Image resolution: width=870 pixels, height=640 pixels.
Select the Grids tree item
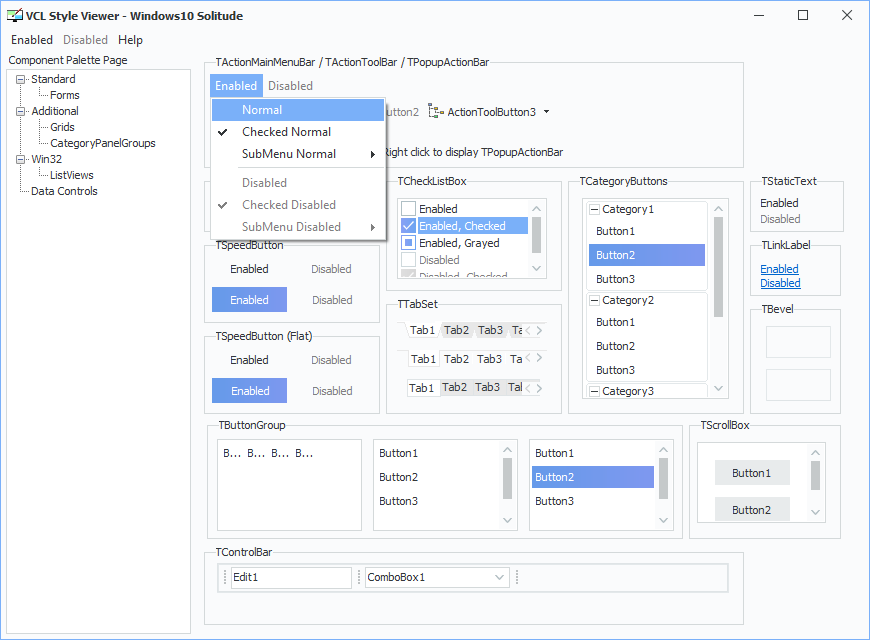[62, 127]
